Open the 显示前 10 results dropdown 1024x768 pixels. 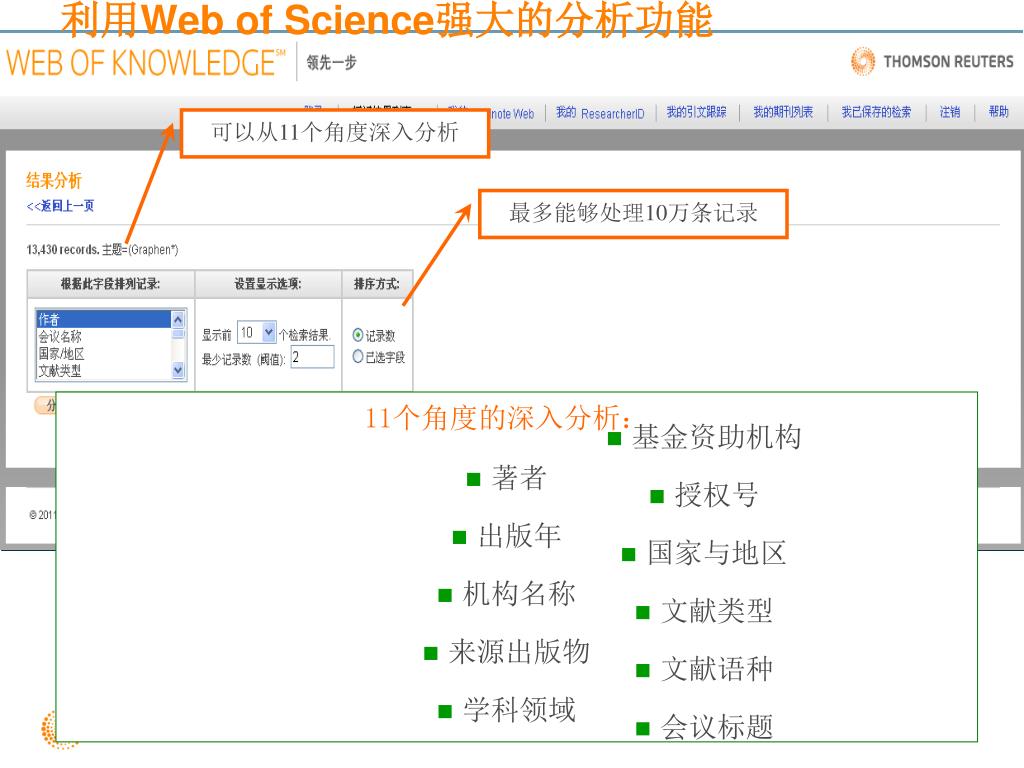coord(257,332)
